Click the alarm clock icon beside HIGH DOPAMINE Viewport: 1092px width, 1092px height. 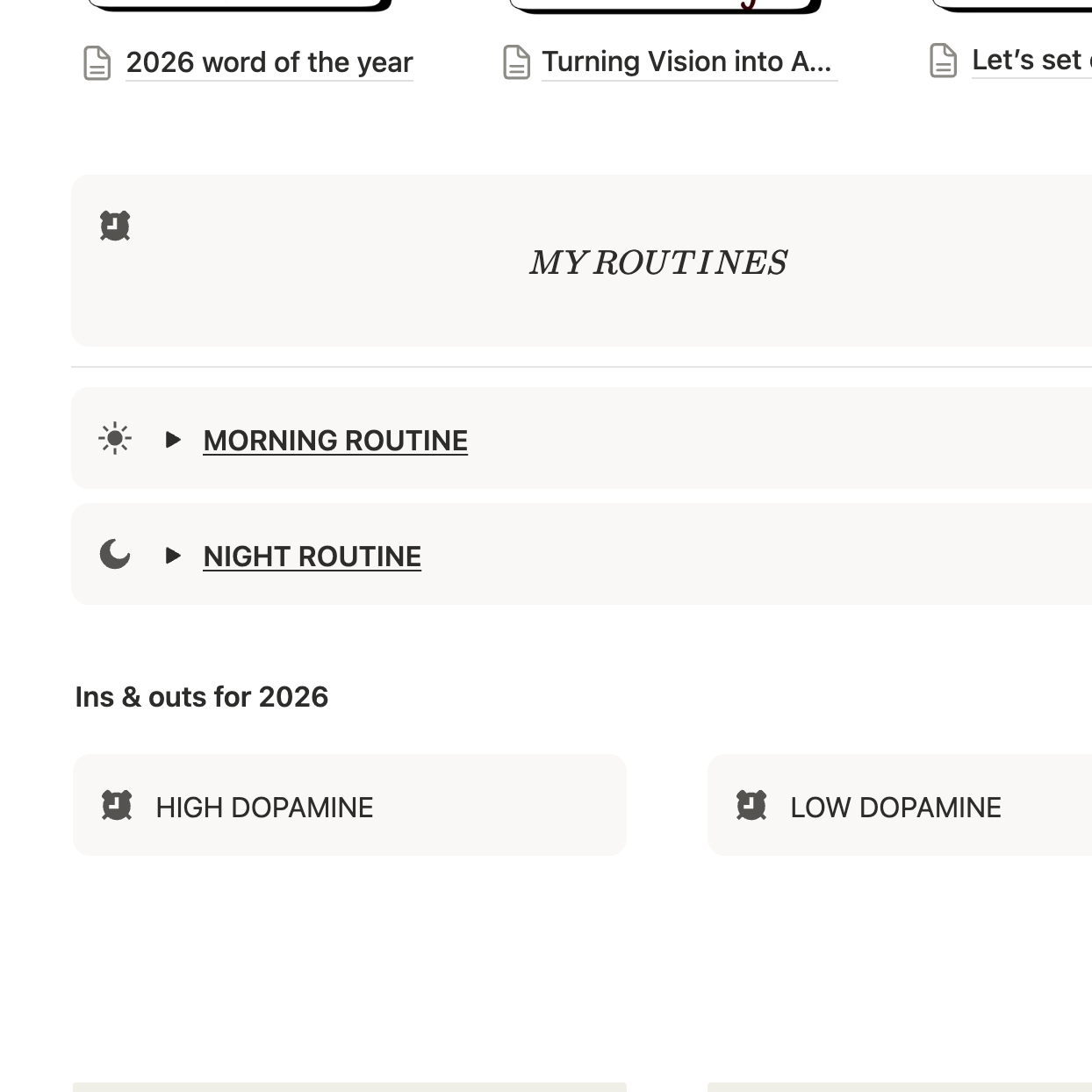[117, 805]
